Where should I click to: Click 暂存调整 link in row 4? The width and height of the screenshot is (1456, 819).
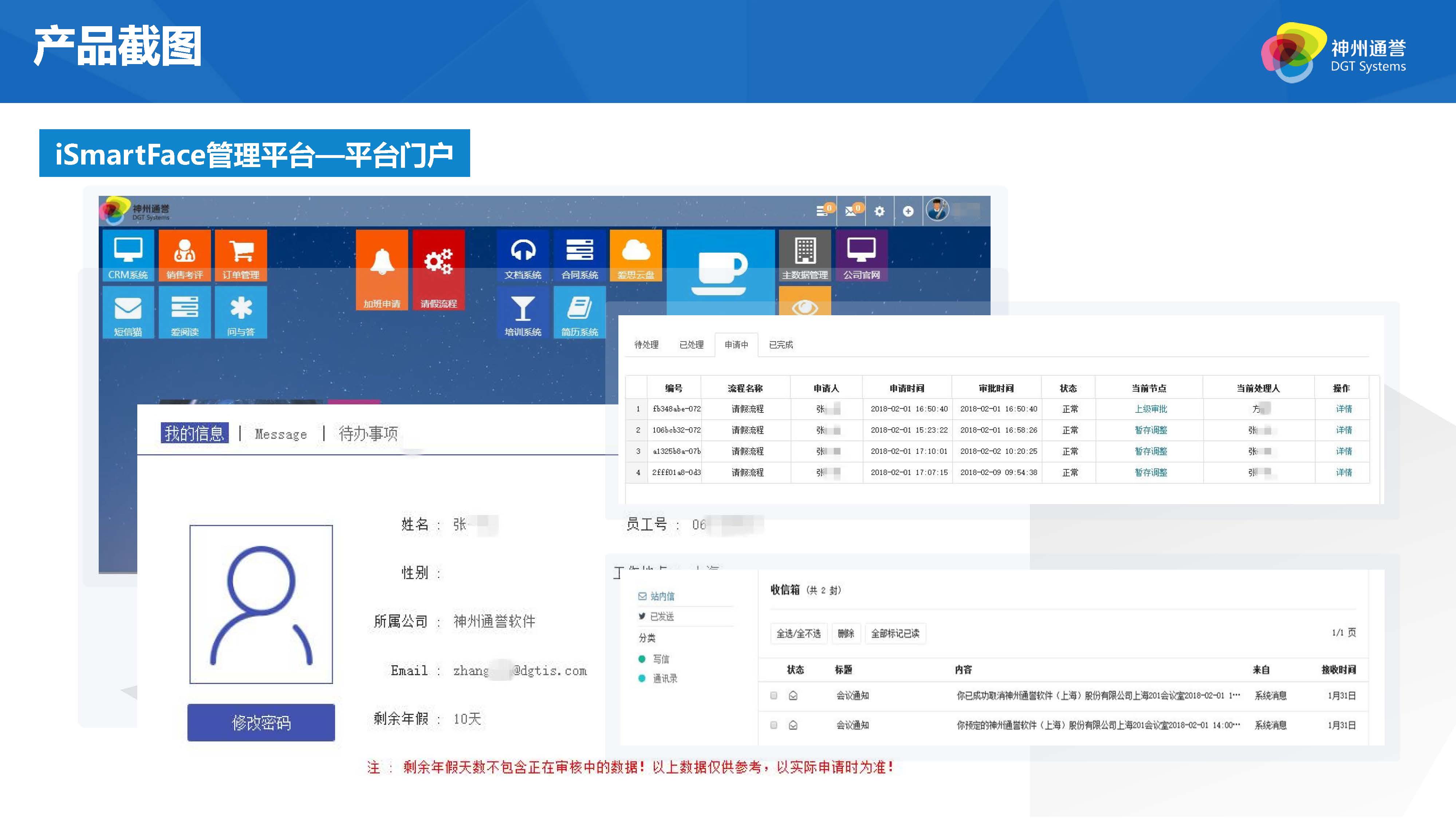[x=1151, y=472]
